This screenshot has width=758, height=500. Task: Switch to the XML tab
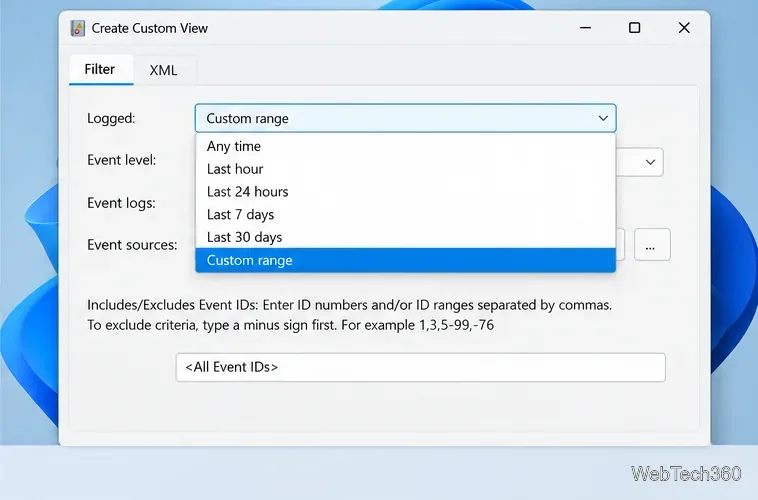tap(163, 70)
